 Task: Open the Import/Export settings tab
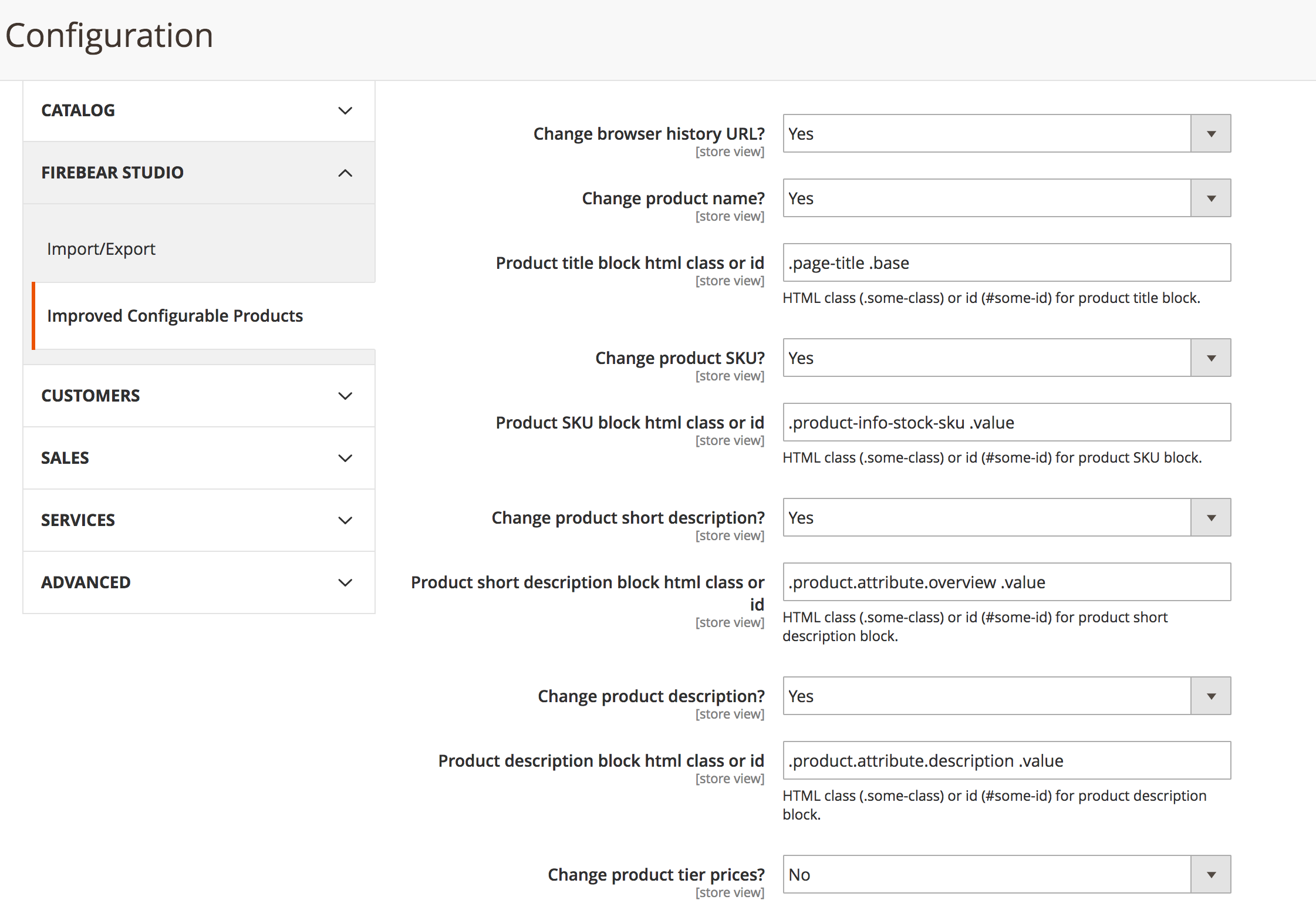101,249
